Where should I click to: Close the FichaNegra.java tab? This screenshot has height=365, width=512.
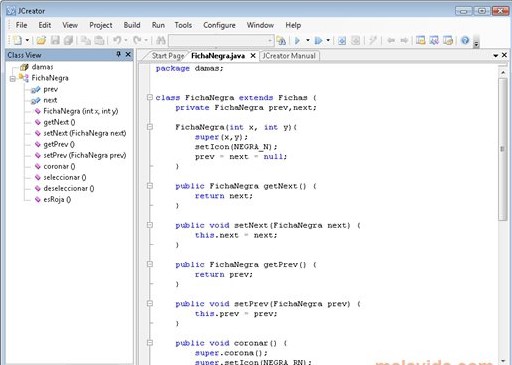[253, 56]
